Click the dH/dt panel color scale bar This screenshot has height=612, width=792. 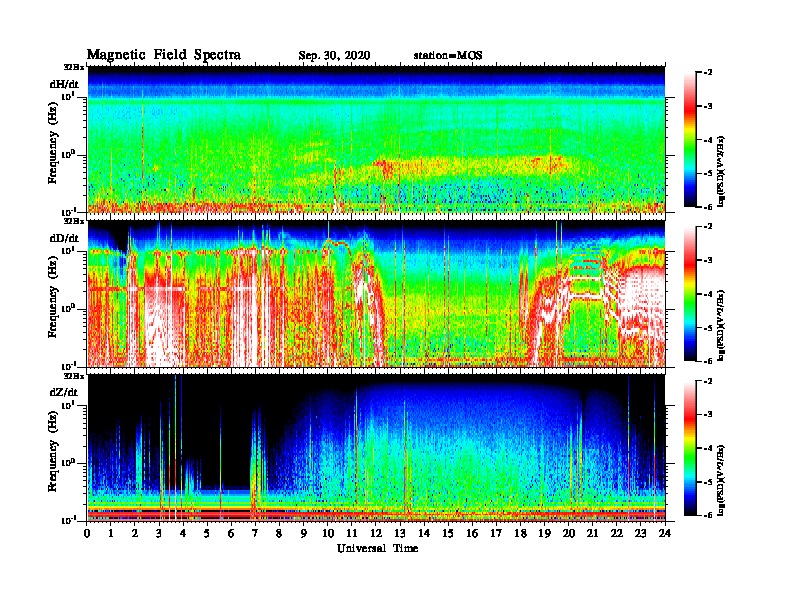(689, 139)
